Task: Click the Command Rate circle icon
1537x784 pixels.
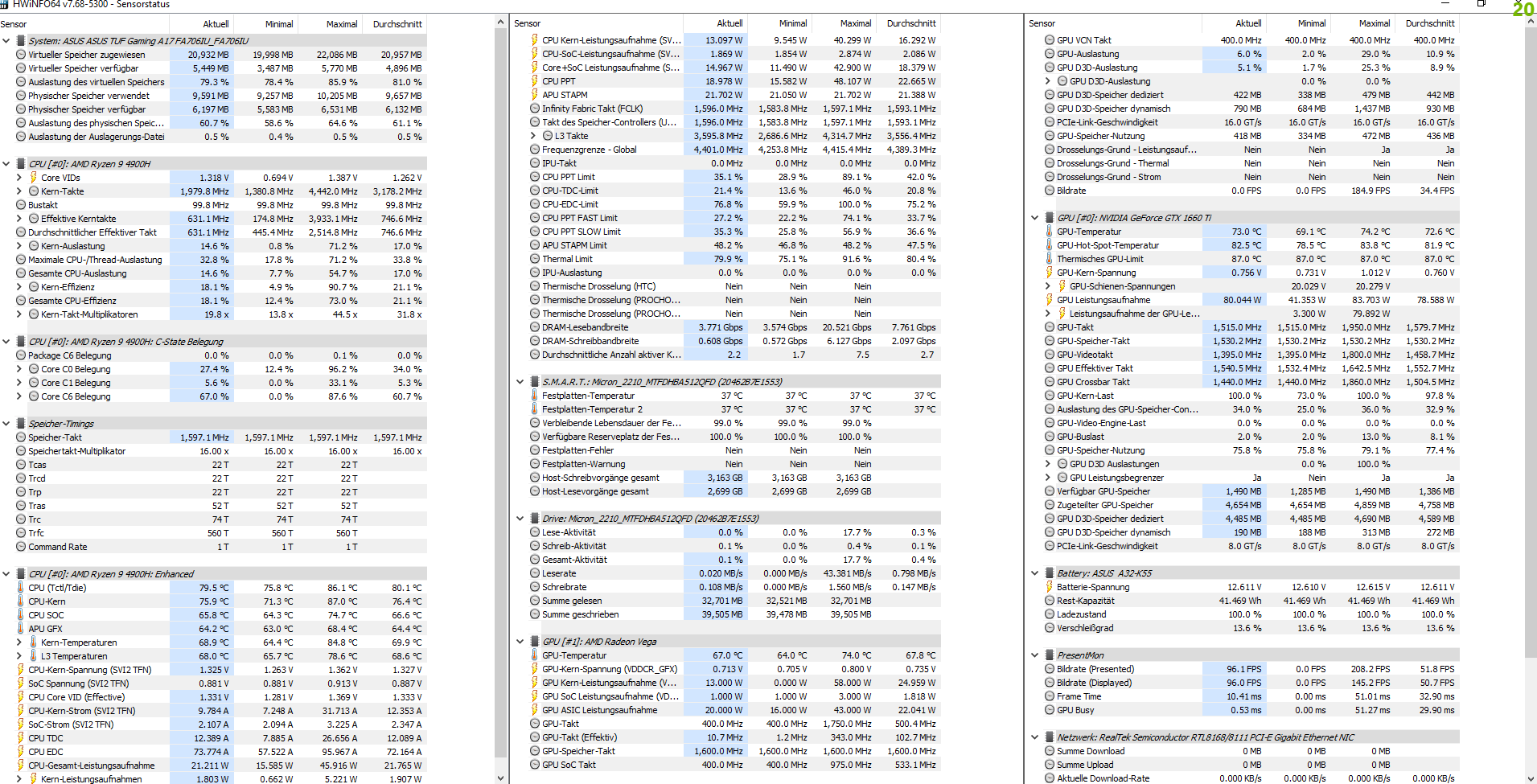Action: (x=21, y=547)
